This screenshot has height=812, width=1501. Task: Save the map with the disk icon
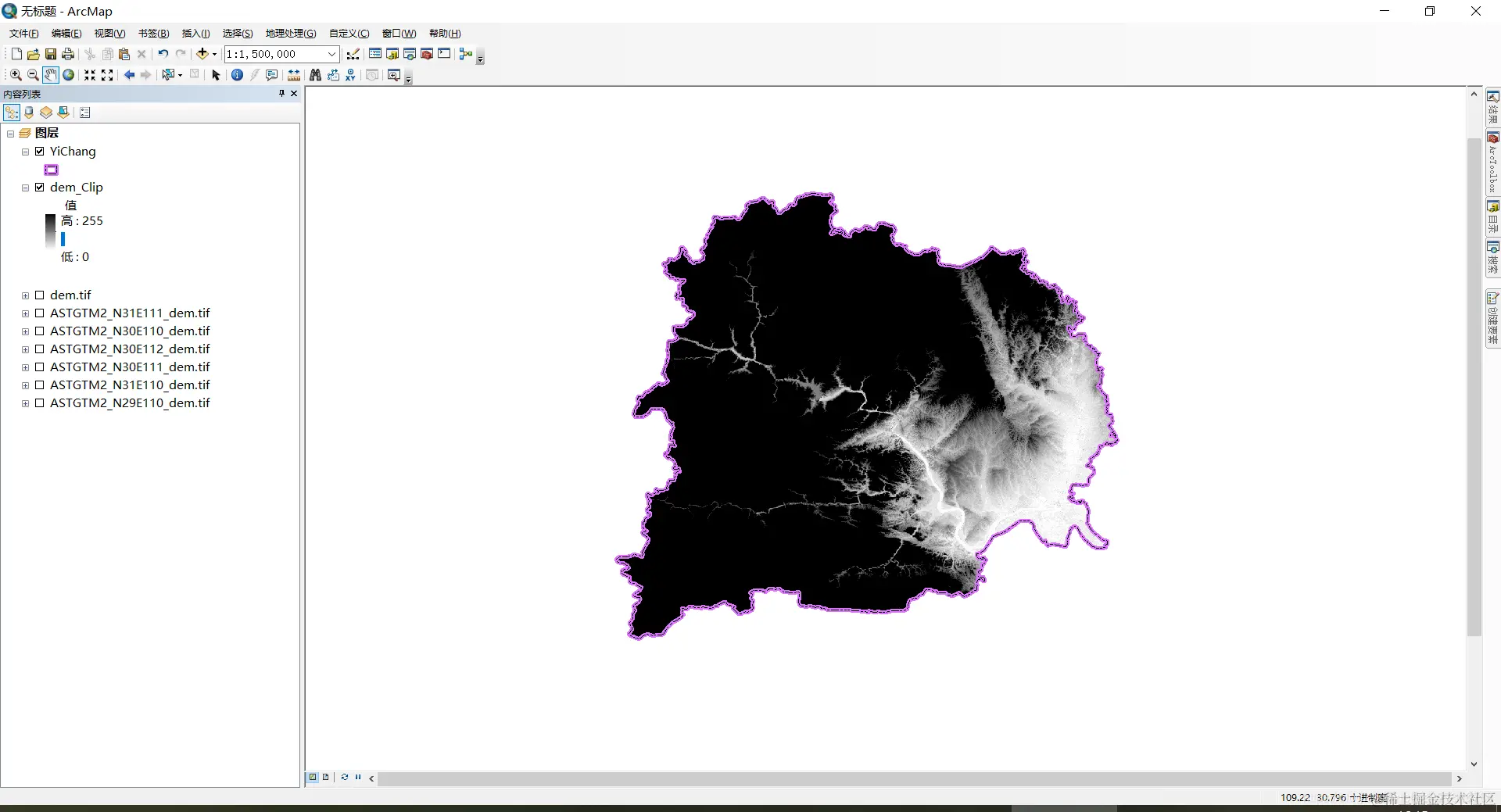[x=51, y=54]
